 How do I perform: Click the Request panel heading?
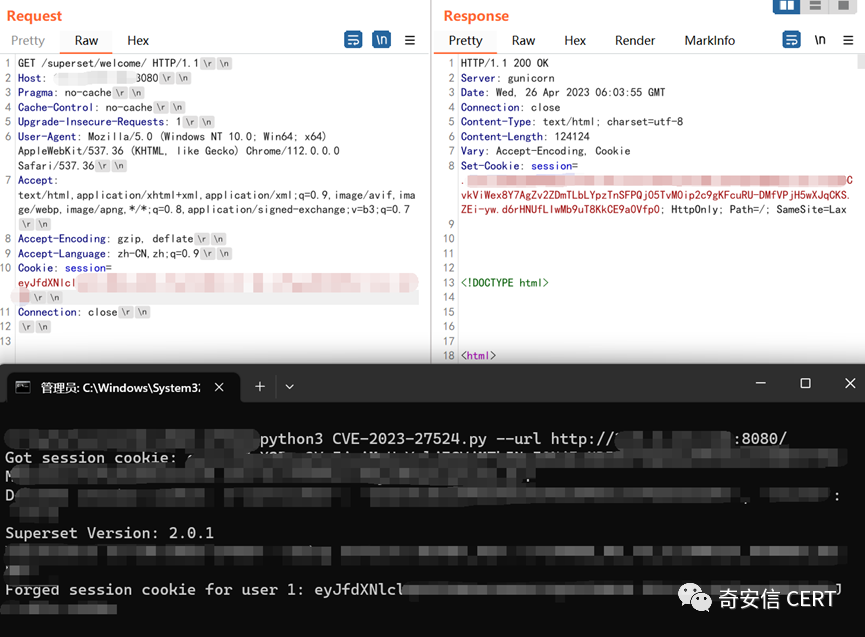point(34,16)
